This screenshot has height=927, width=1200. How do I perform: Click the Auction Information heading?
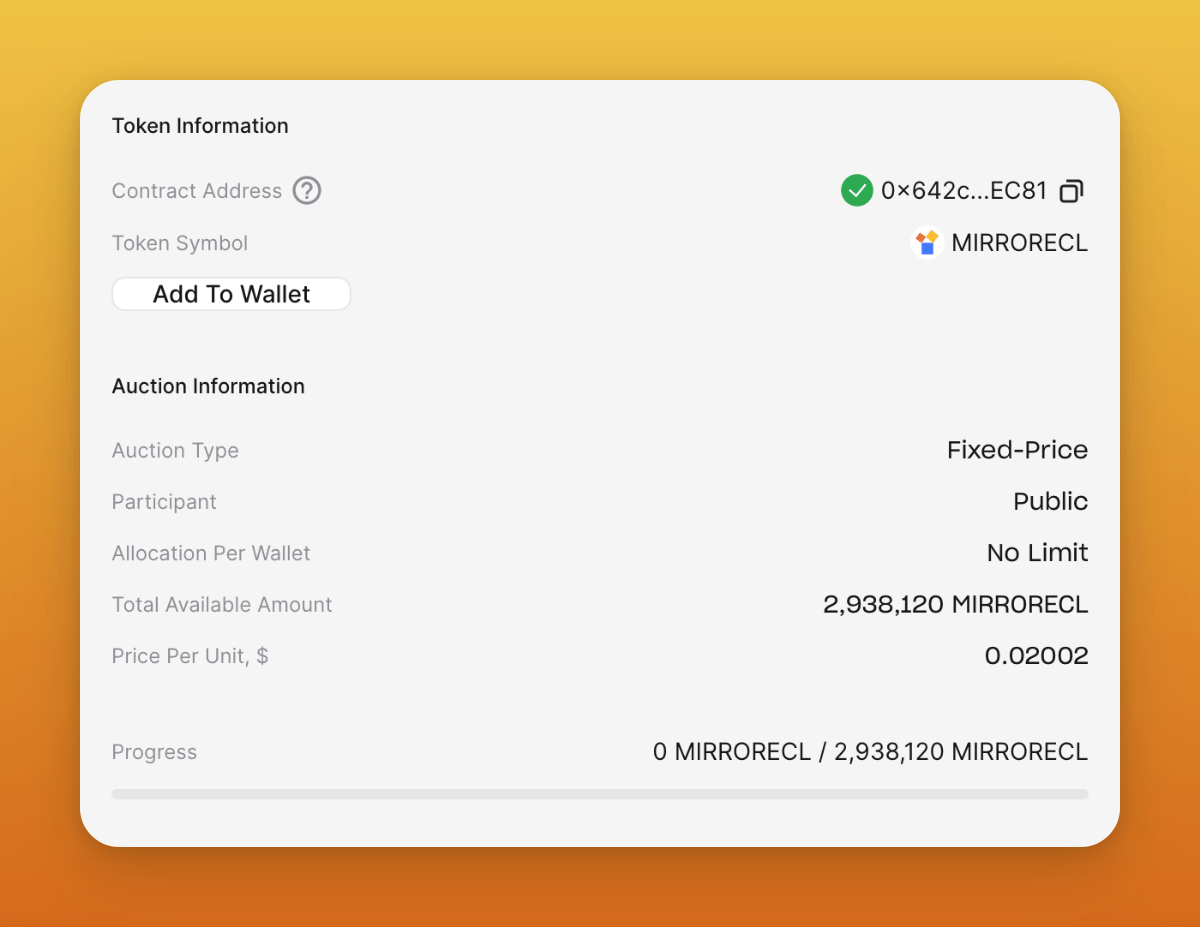(x=208, y=386)
